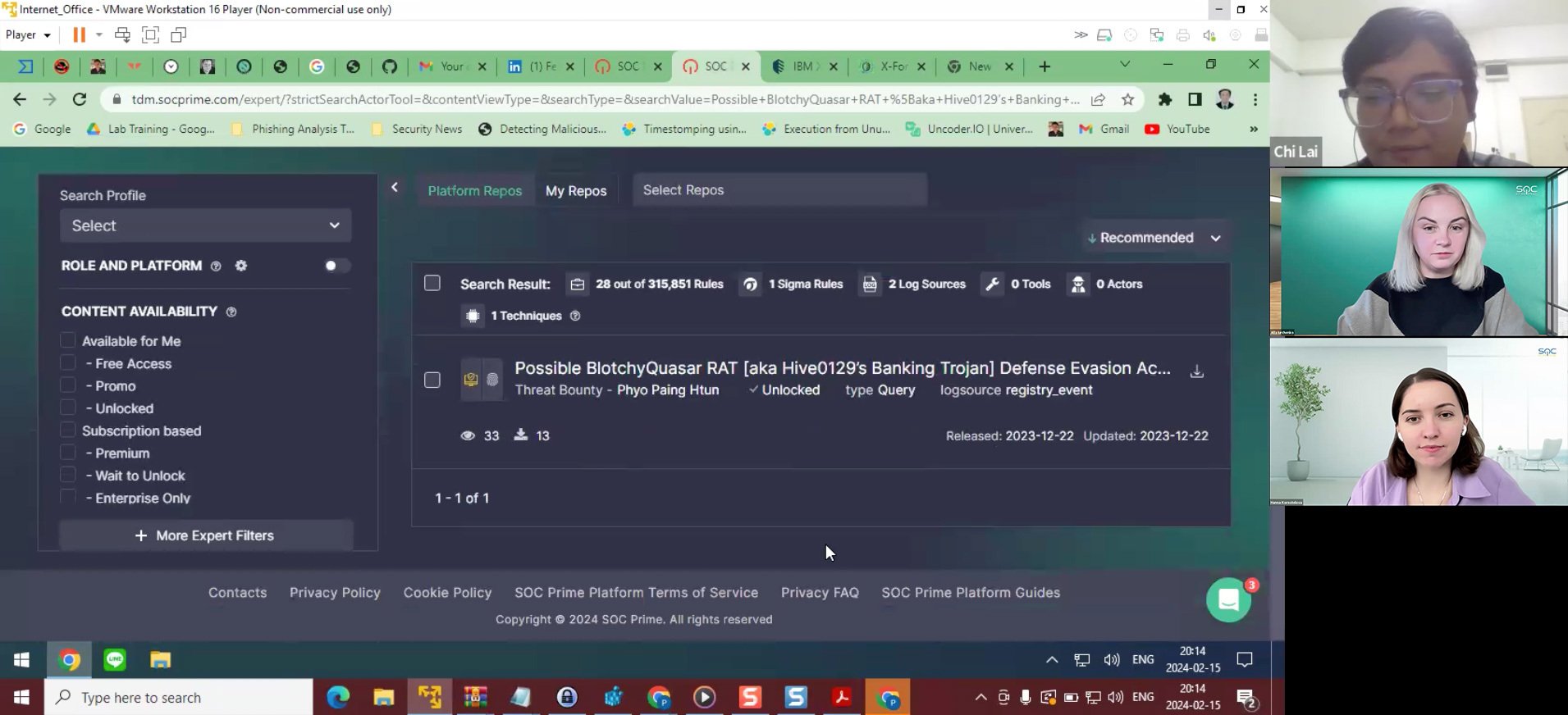
Task: Select all results checkbox beside Search Result
Action: pyautogui.click(x=432, y=284)
